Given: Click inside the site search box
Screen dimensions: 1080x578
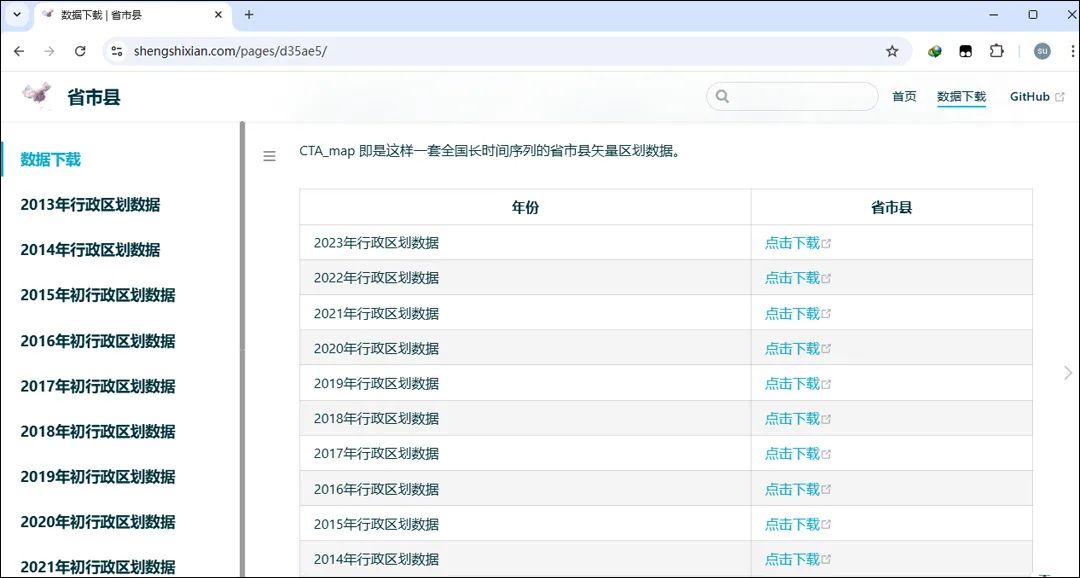Looking at the screenshot, I should pos(792,96).
